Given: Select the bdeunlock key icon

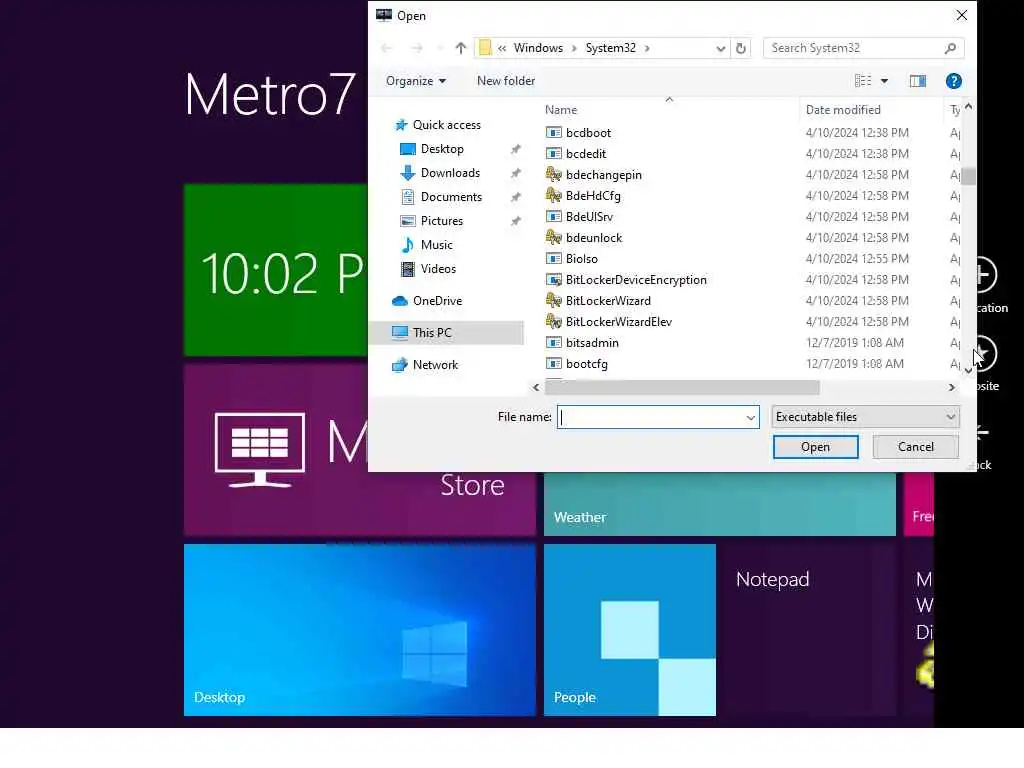Looking at the screenshot, I should tap(553, 237).
